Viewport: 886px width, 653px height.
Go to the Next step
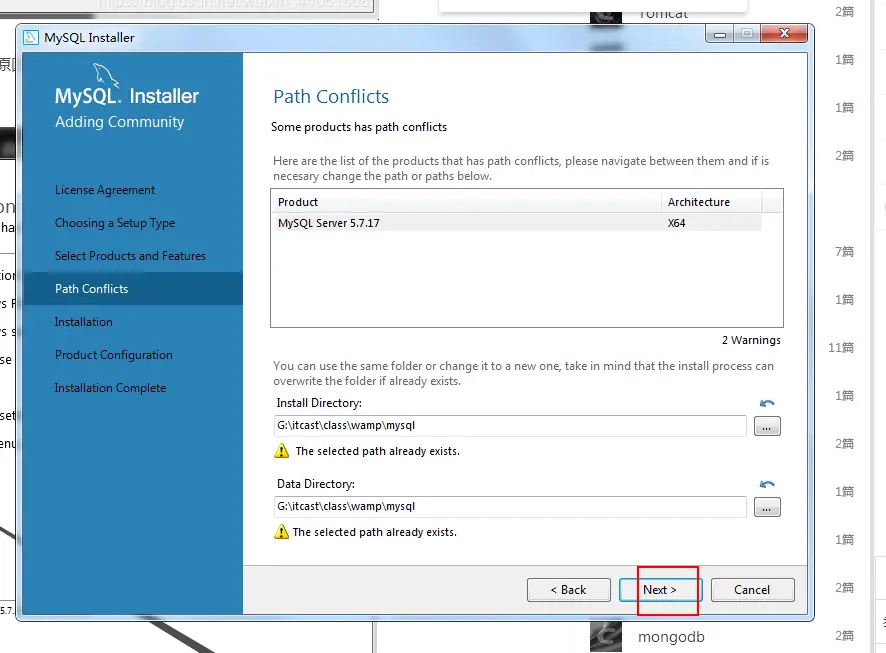pyautogui.click(x=660, y=590)
